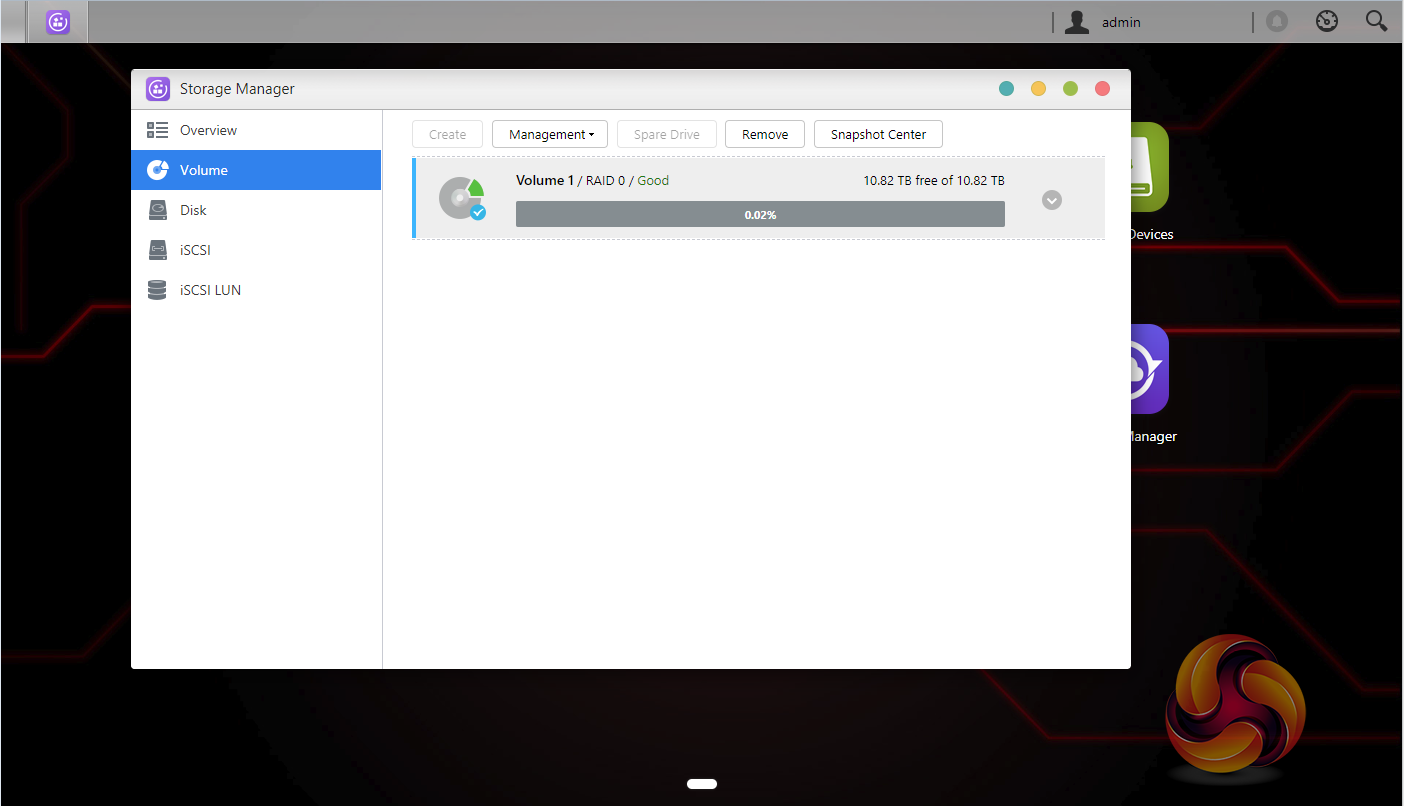
Task: Minimize Storage Manager with the yellow dot
Action: click(1038, 89)
